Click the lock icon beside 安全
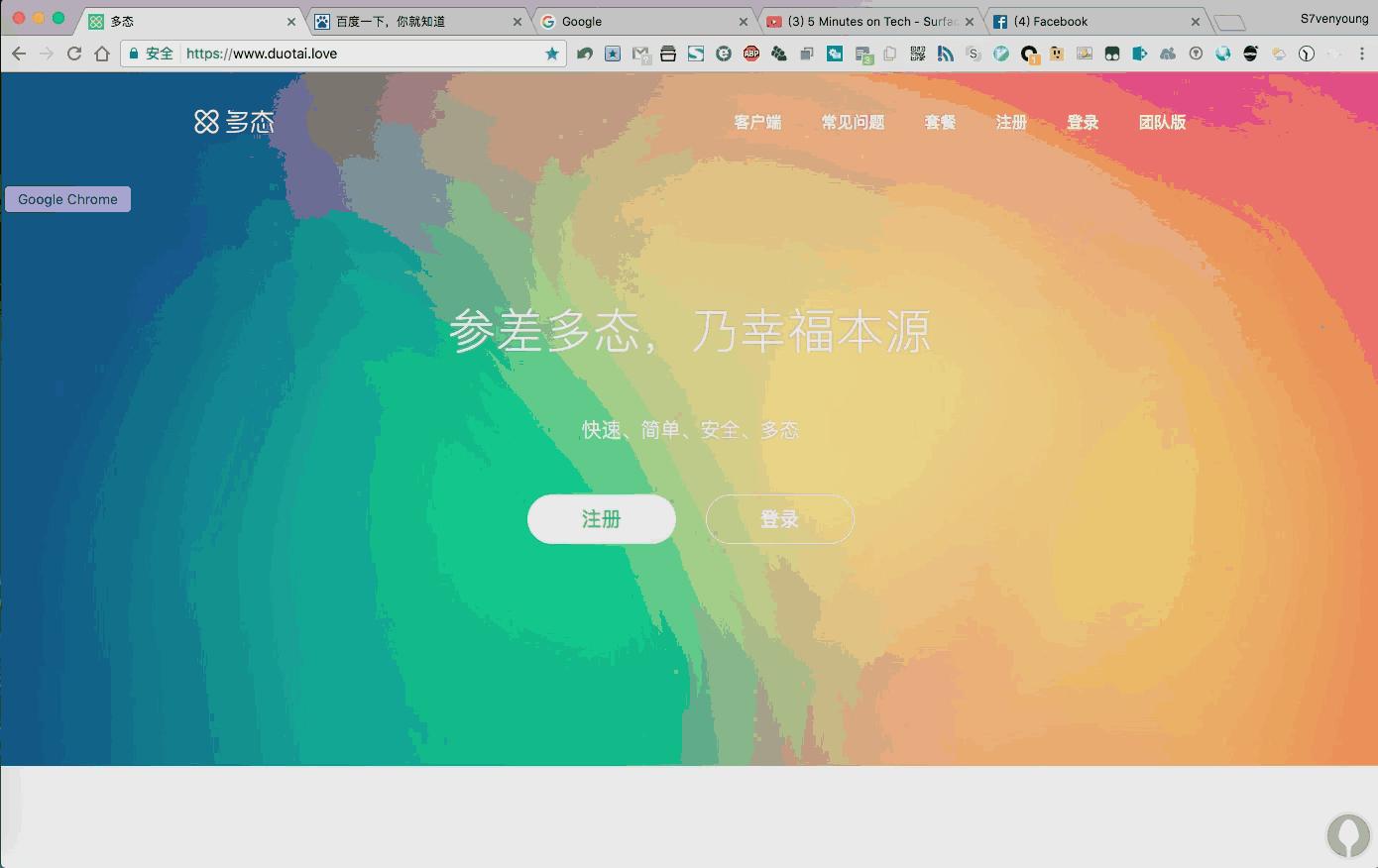The width and height of the screenshot is (1378, 868). 134,54
